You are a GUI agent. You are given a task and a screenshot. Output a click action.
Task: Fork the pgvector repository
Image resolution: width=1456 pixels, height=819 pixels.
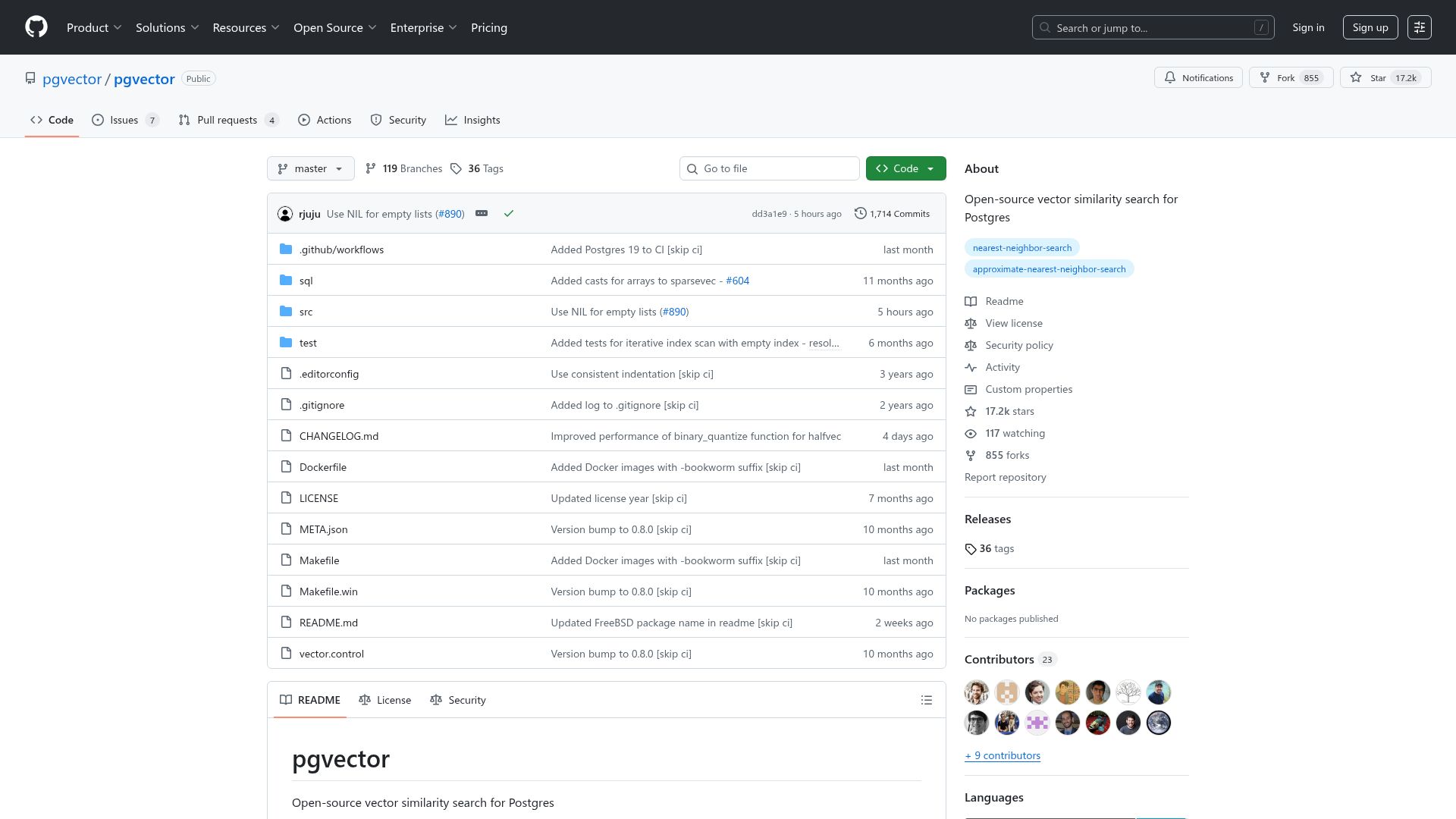1291,77
